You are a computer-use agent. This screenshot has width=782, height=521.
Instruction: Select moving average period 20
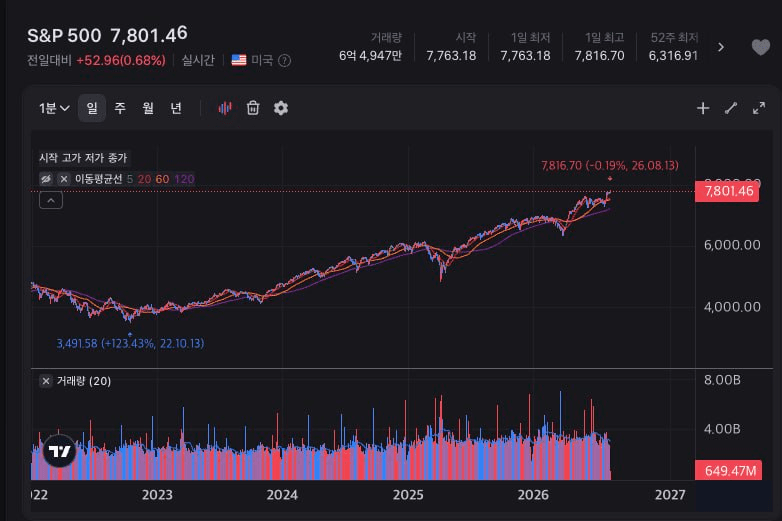coord(144,179)
